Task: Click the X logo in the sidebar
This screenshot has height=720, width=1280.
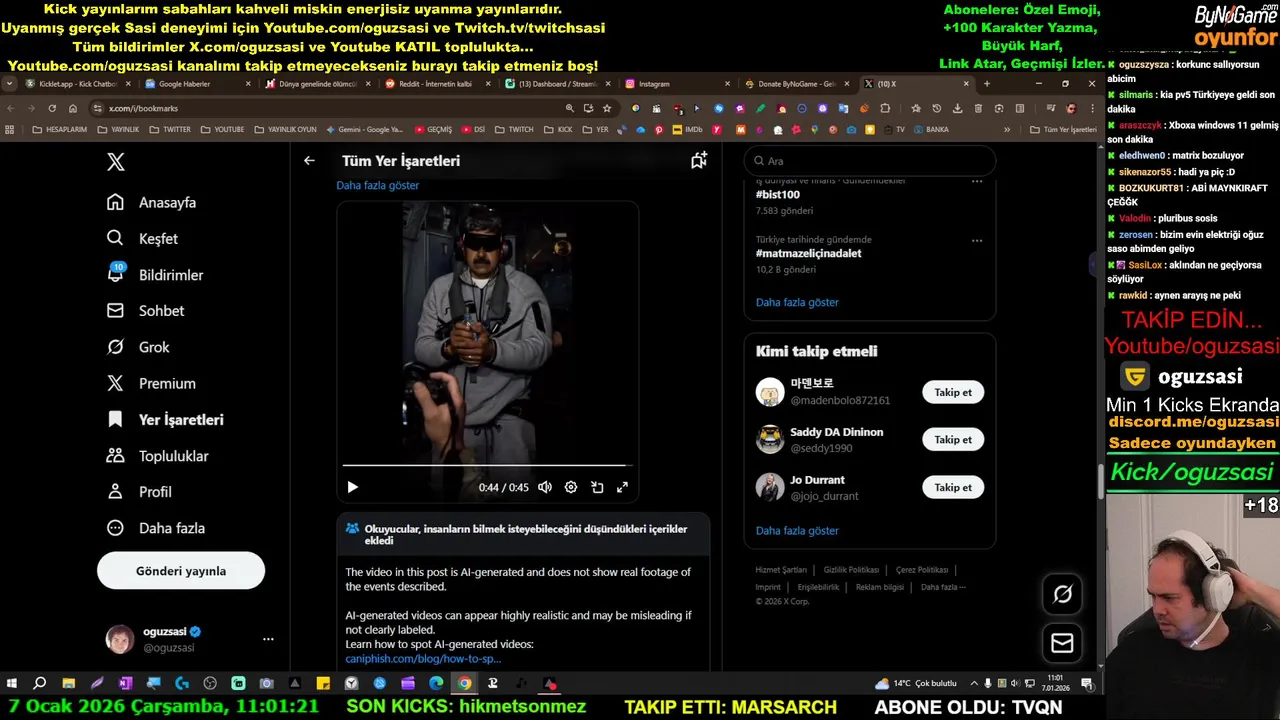Action: (x=116, y=162)
